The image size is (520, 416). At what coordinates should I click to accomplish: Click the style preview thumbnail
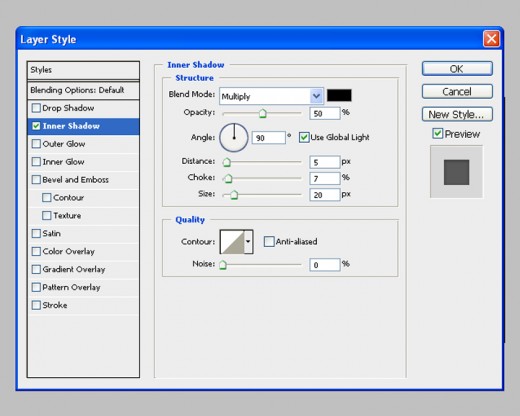456,172
